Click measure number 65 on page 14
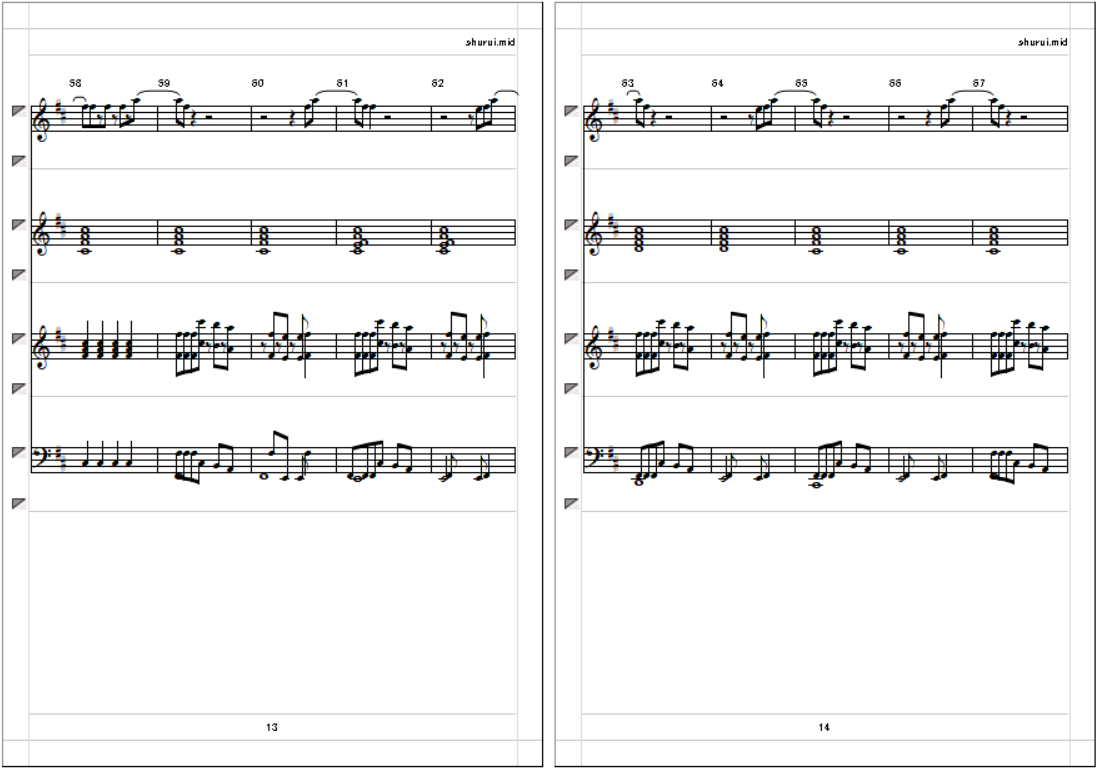 pyautogui.click(x=801, y=83)
